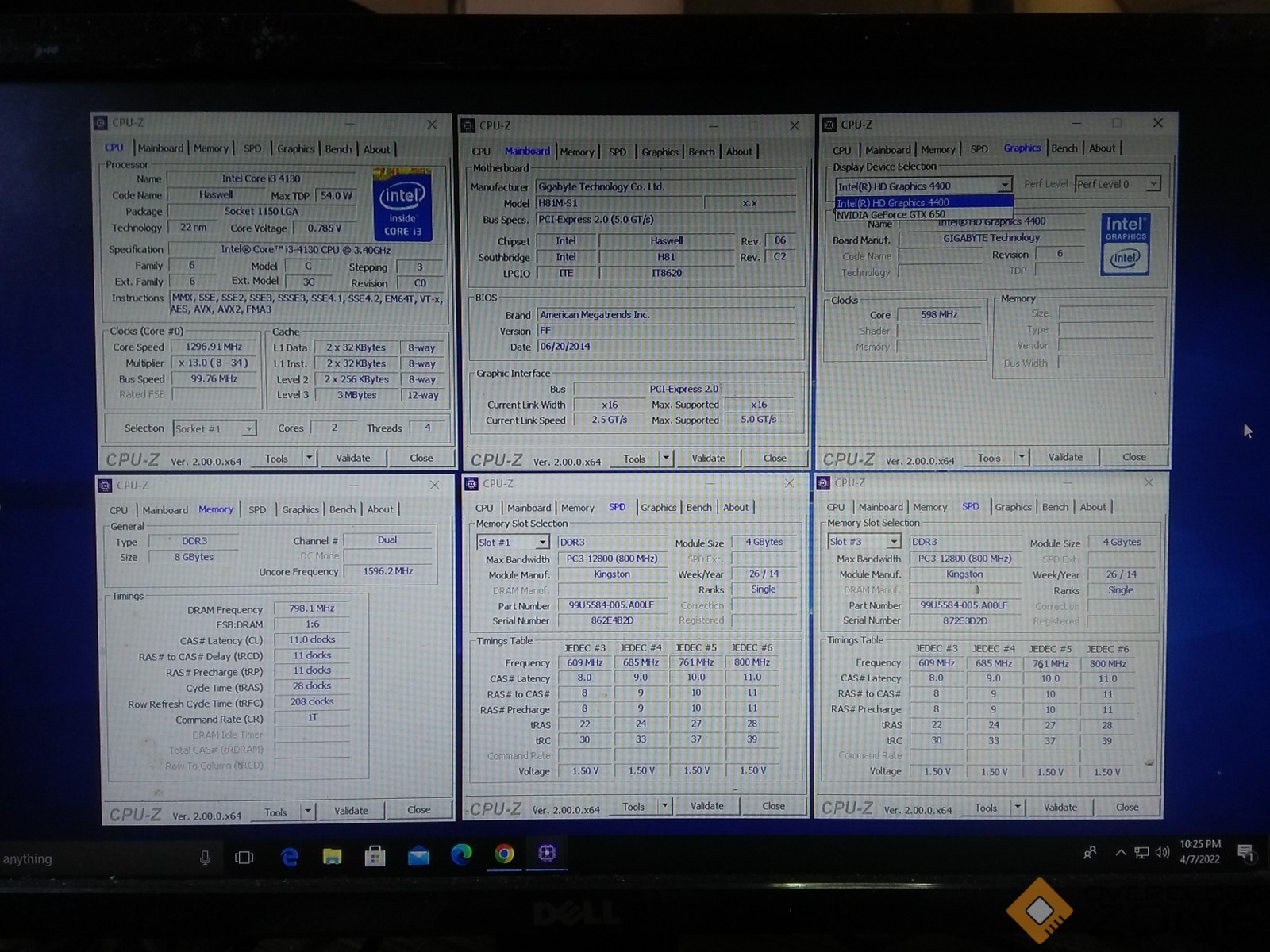Viewport: 1270px width, 952px height.
Task: Click the Intel Graphics logo badge
Action: click(x=1126, y=244)
